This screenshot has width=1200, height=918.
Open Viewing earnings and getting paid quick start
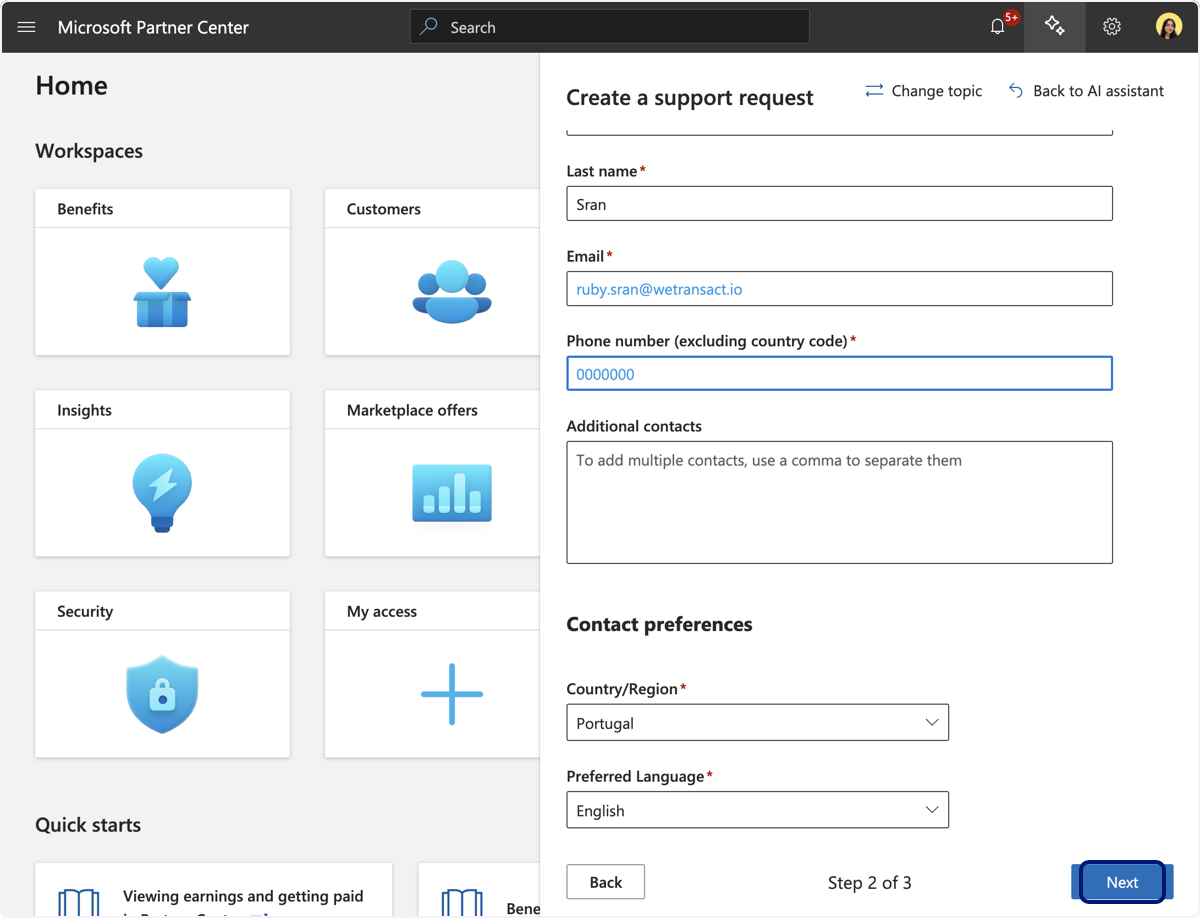(243, 896)
